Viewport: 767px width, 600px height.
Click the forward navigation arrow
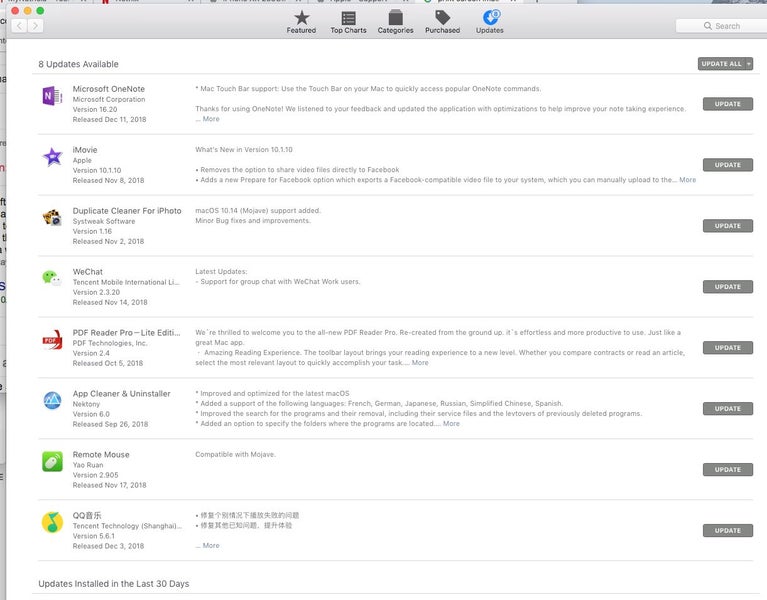coord(35,26)
